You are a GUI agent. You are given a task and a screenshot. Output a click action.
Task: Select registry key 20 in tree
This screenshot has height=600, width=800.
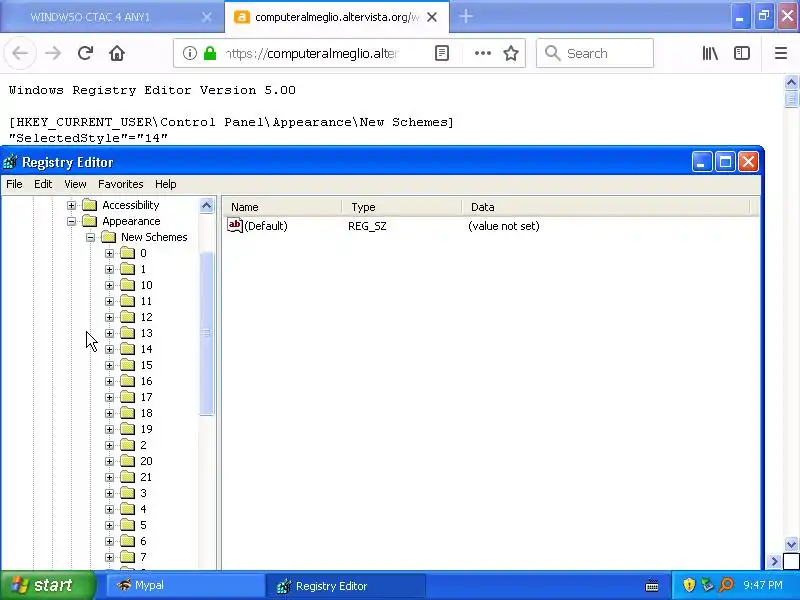pyautogui.click(x=146, y=461)
